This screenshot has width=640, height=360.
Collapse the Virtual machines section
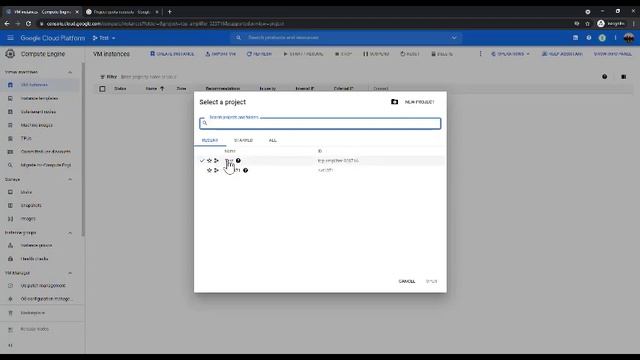click(x=70, y=72)
